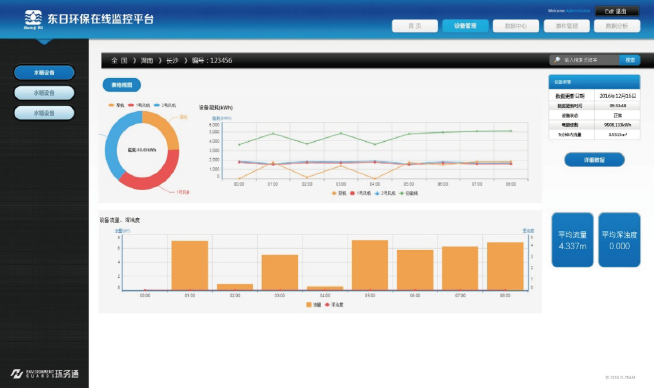This screenshot has height=388, width=654.
Task: Click the 05:00 flow bar in the bar chart
Action: click(x=370, y=265)
